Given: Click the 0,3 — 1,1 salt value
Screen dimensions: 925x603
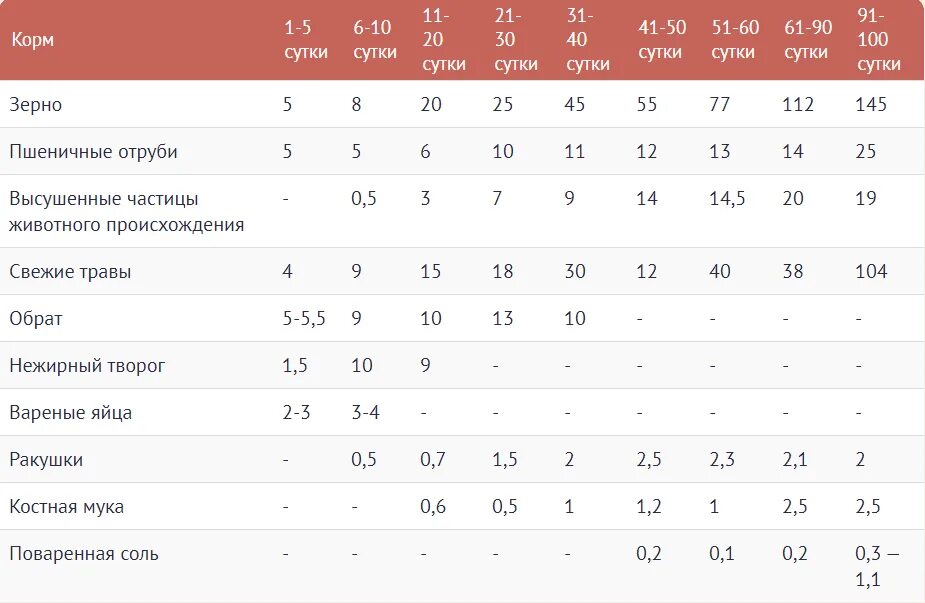Looking at the screenshot, I should pos(877,566).
